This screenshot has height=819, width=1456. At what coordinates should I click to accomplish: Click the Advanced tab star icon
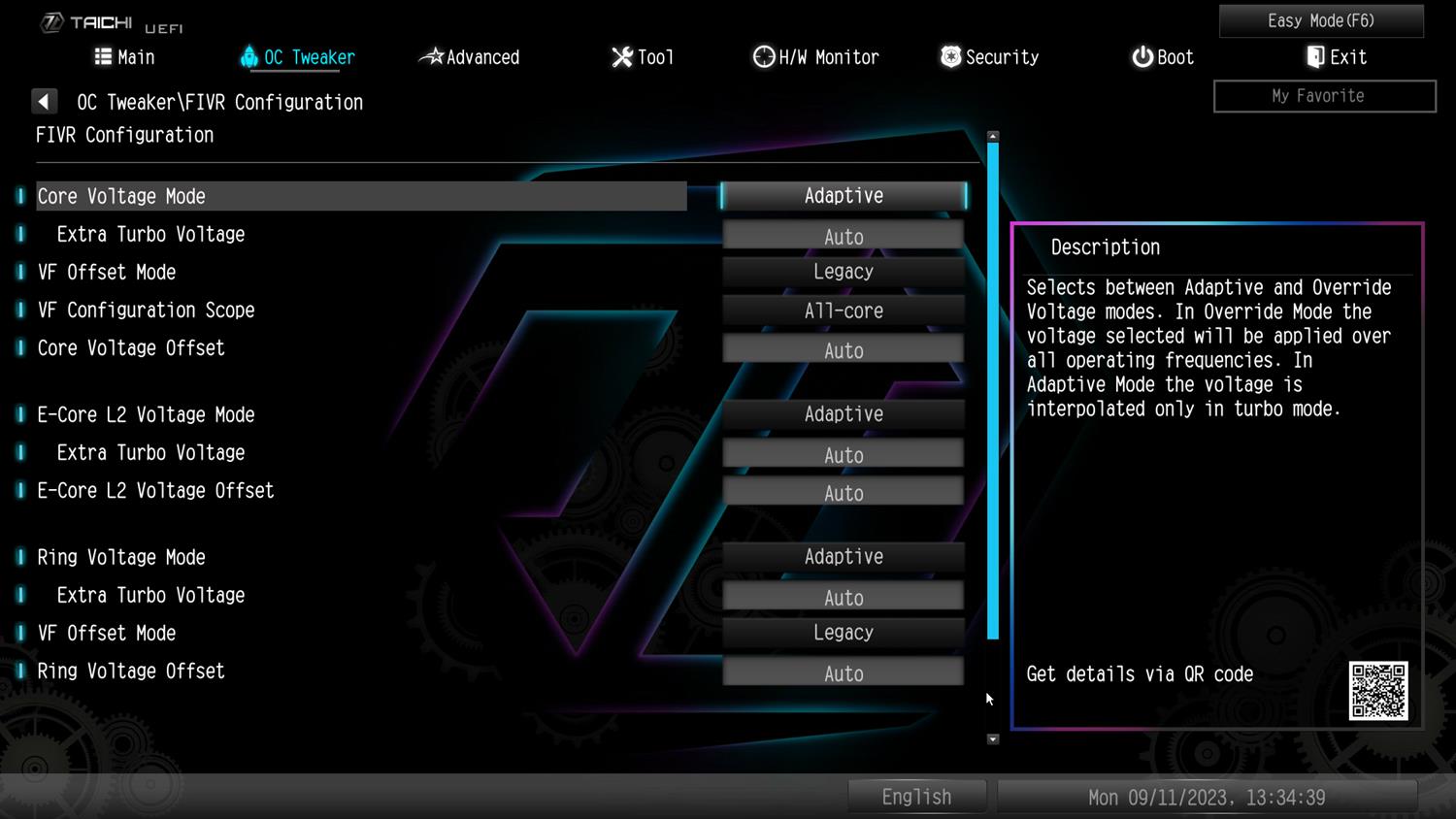click(432, 57)
